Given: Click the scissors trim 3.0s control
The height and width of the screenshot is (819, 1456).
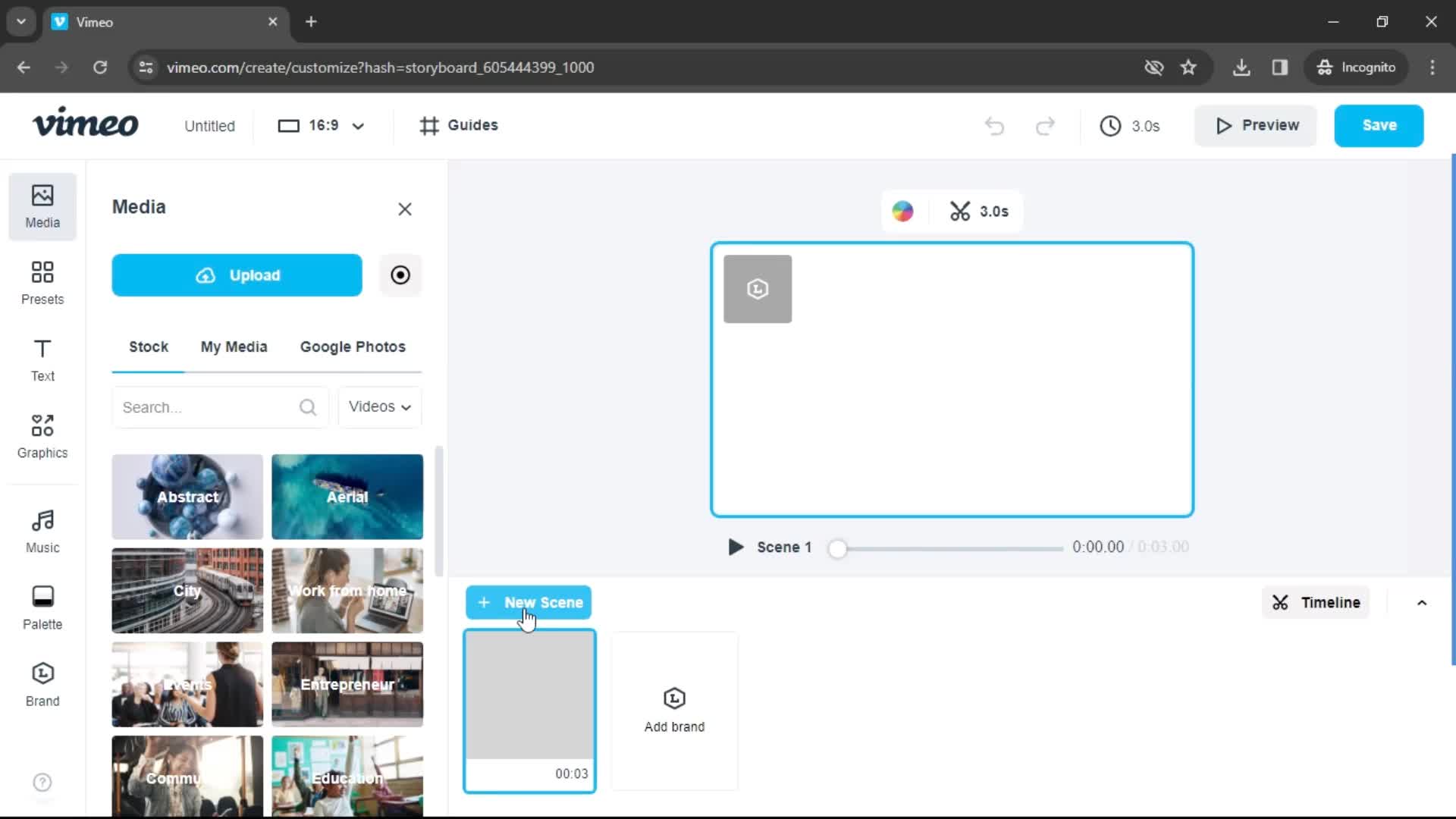Looking at the screenshot, I should tap(979, 211).
